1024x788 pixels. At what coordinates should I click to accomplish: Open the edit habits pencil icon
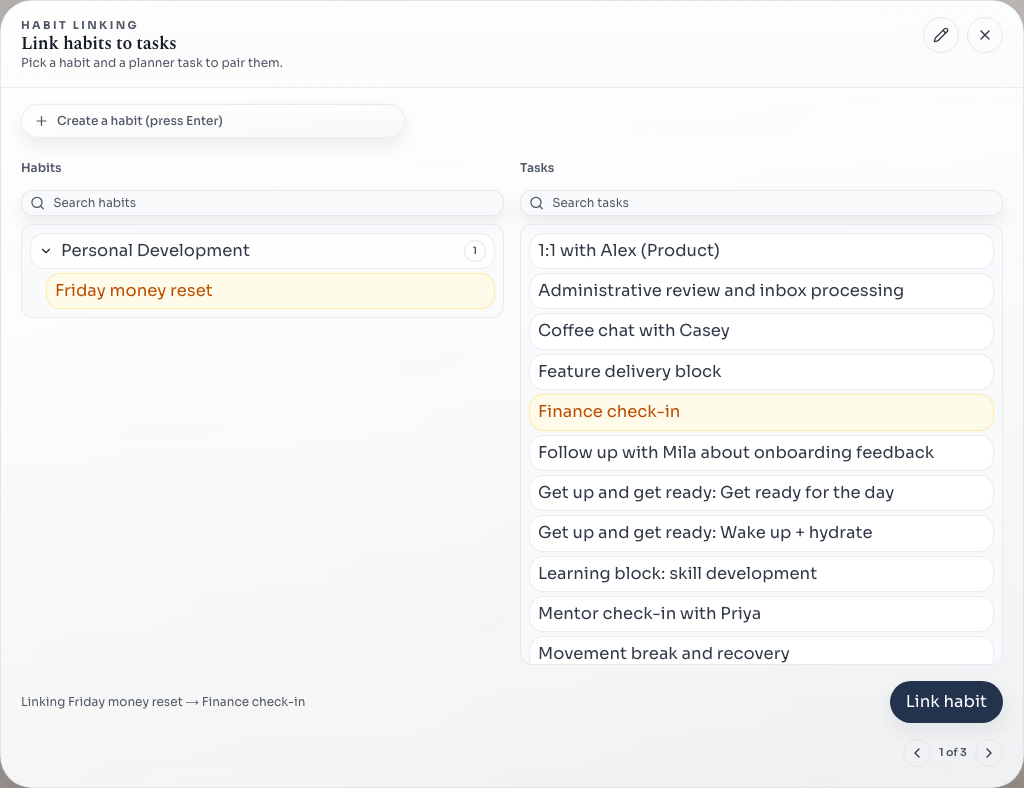940,35
